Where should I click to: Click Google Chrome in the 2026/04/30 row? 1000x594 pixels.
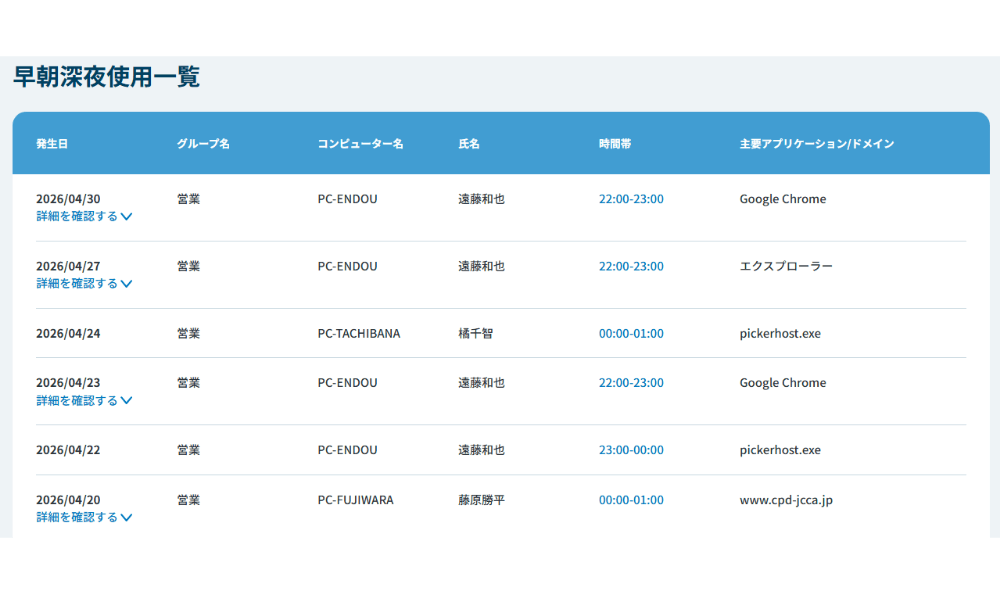[x=783, y=199]
